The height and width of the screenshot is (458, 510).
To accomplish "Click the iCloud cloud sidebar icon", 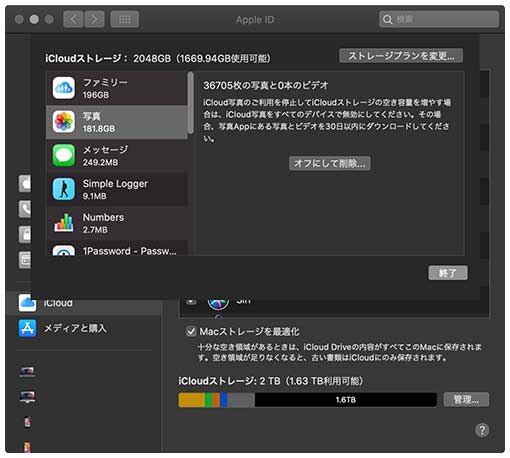I will (x=27, y=303).
